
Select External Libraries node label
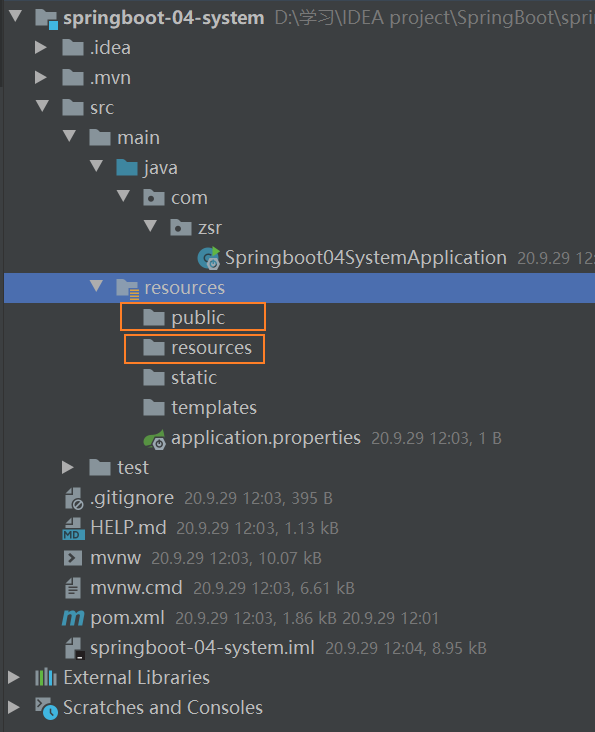136,677
